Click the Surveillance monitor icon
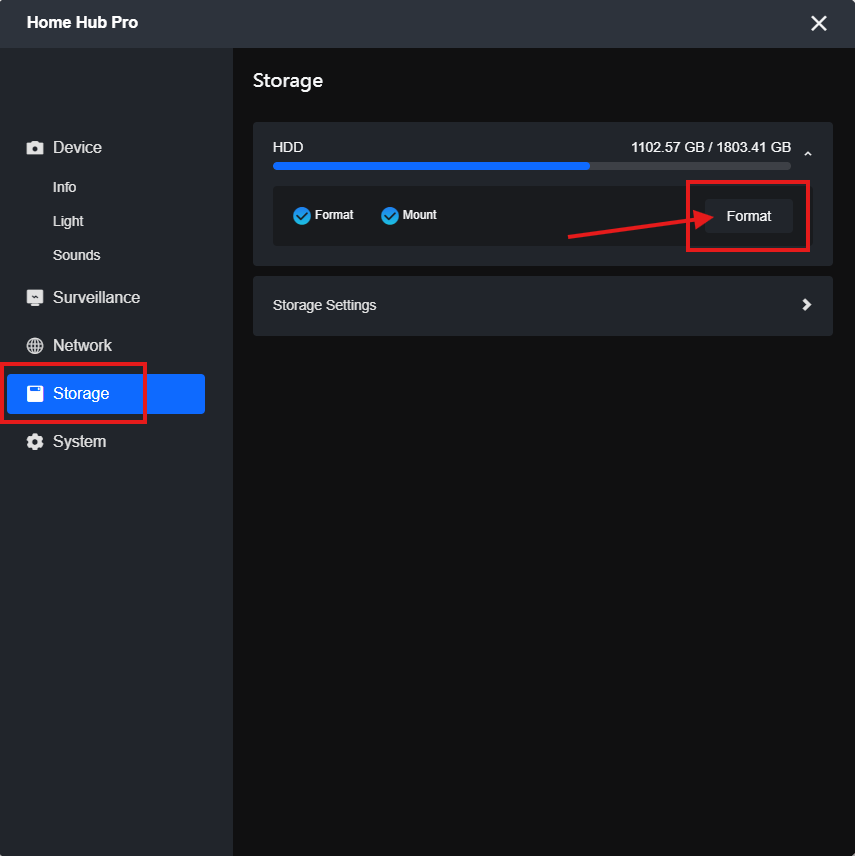 (x=35, y=298)
